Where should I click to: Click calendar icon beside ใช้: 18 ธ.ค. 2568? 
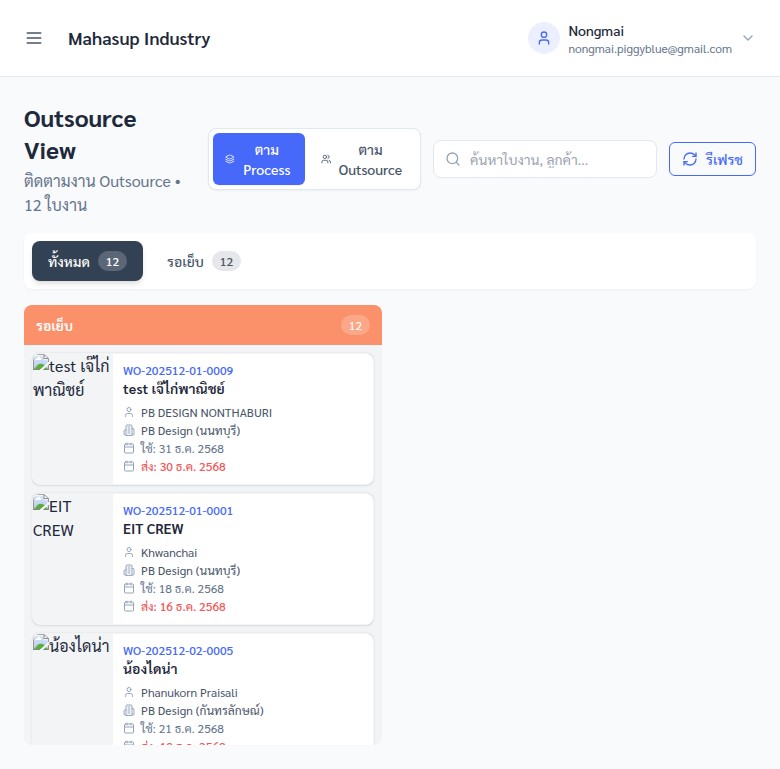tap(129, 588)
